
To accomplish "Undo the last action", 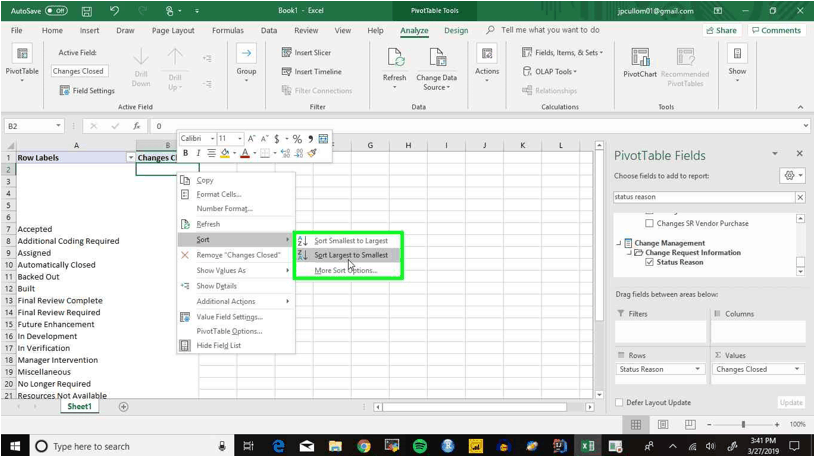I will click(x=114, y=10).
